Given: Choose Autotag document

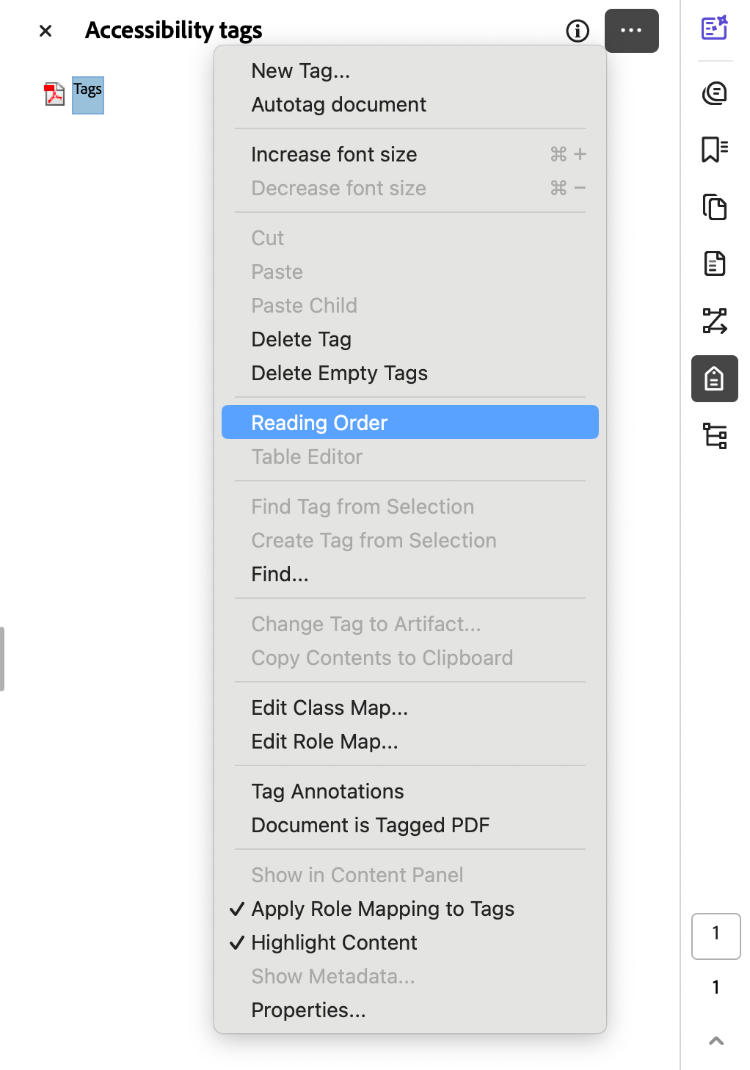Looking at the screenshot, I should click(x=338, y=104).
